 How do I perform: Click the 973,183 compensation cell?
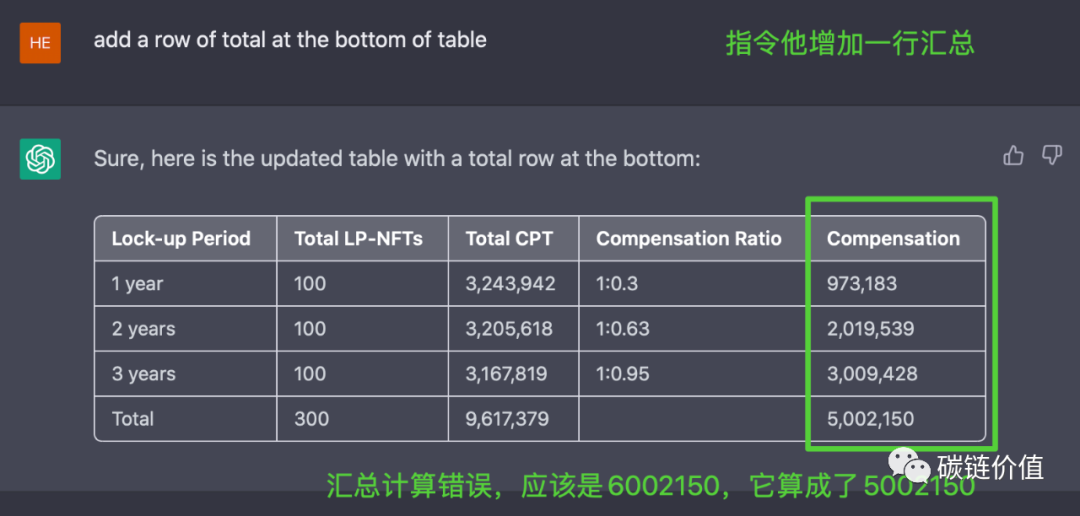pos(862,284)
